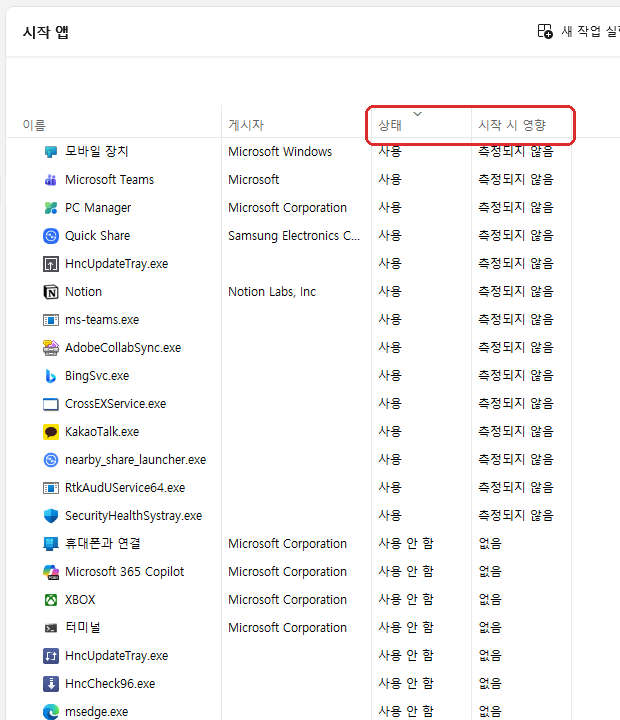Click 사용 status in Notion row
The height and width of the screenshot is (720, 620).
coord(390,292)
